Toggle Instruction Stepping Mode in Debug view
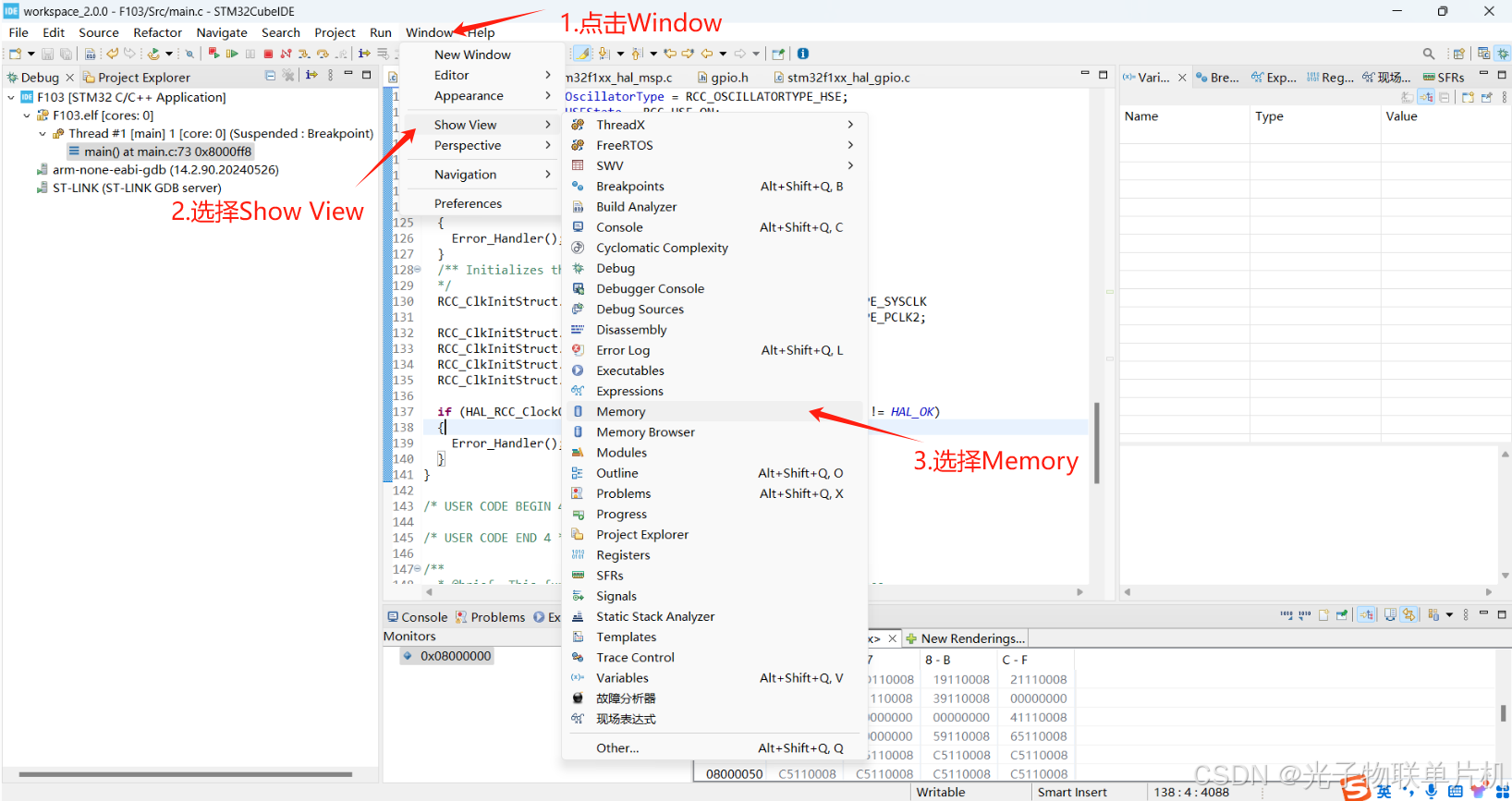The width and height of the screenshot is (1512, 801). tap(311, 75)
